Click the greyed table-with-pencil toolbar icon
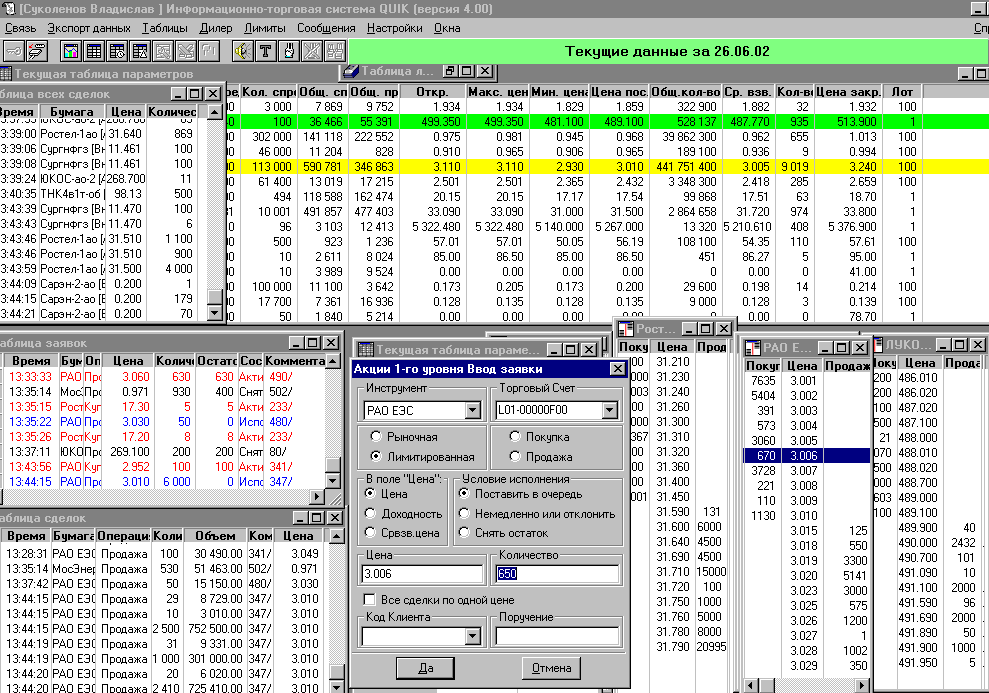 click(x=163, y=50)
